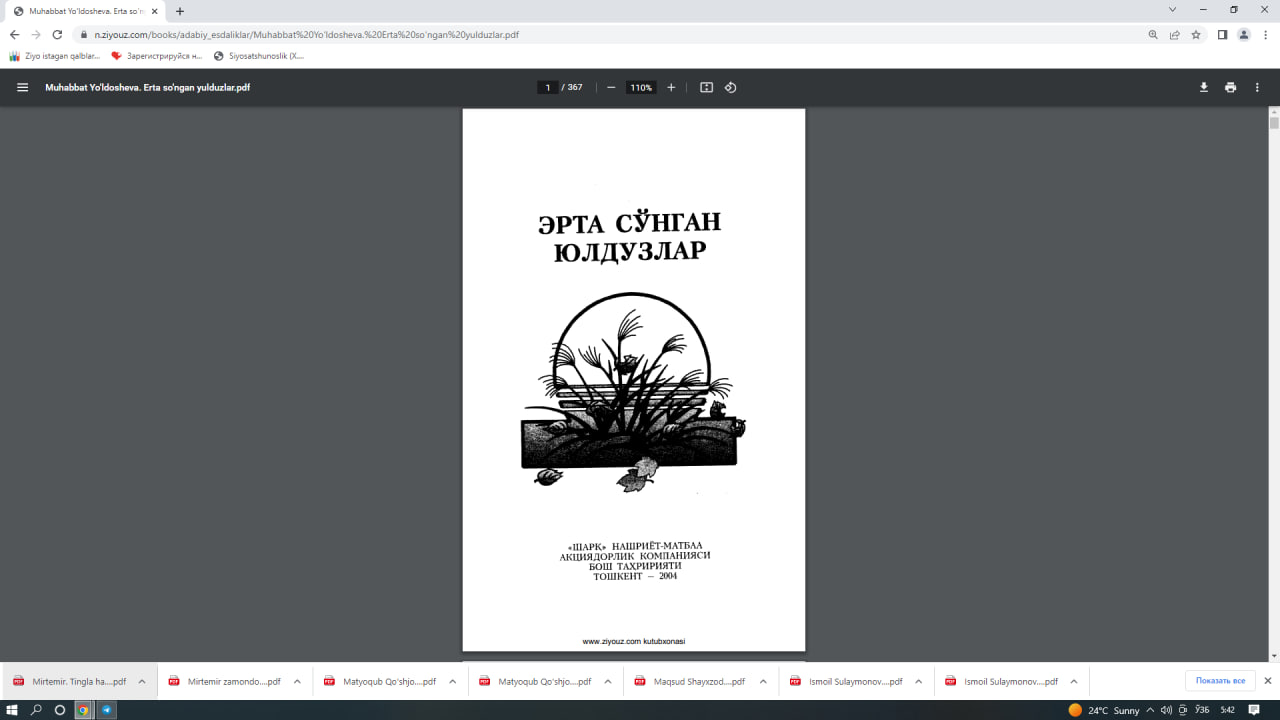The height and width of the screenshot is (720, 1280).
Task: Open the volume icon in the system tray
Action: pos(1166,710)
